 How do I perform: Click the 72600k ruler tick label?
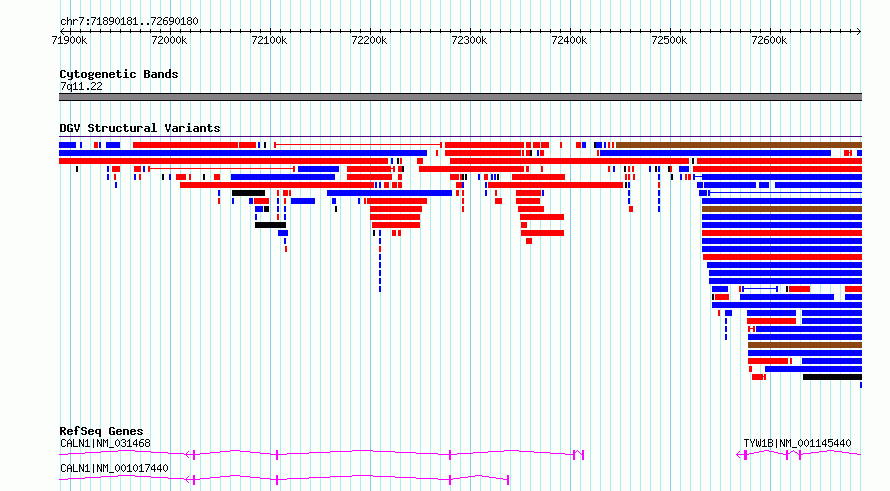click(x=769, y=41)
